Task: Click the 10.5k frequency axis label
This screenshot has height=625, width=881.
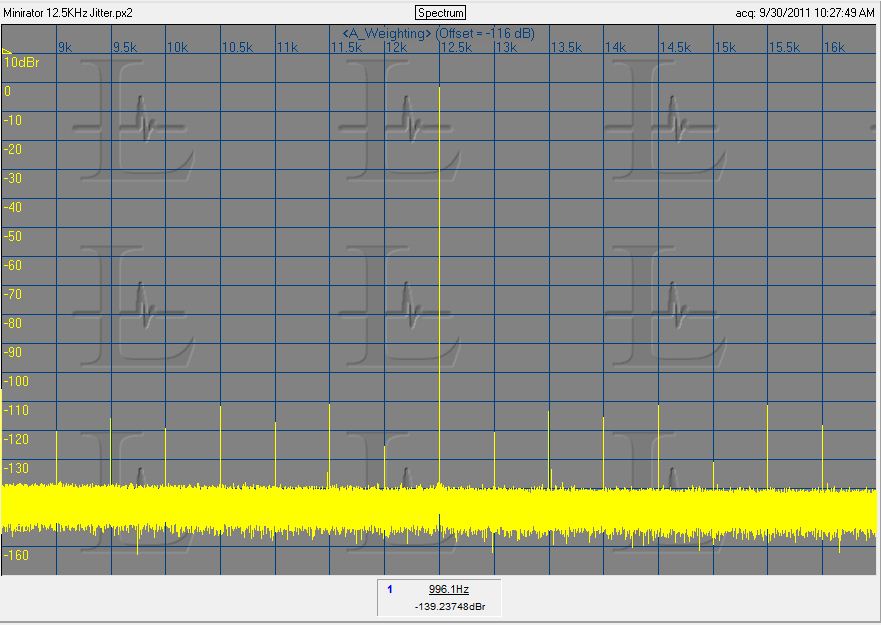Action: pos(238,48)
